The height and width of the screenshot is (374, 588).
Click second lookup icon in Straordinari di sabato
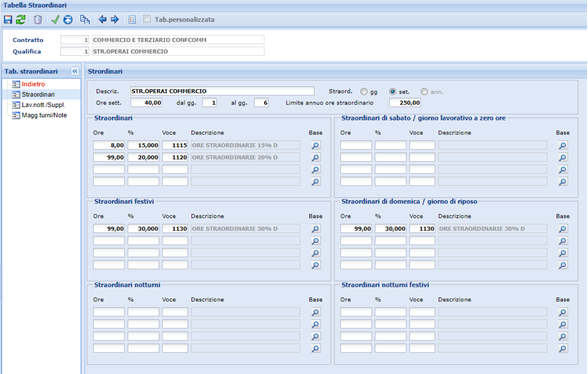563,157
